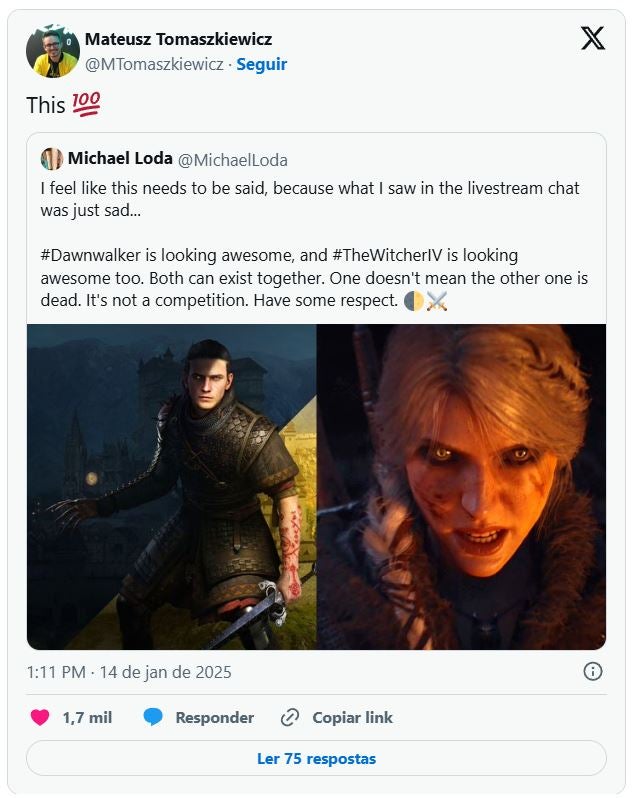Click the Copiar link label
The image size is (633, 798).
click(x=352, y=717)
